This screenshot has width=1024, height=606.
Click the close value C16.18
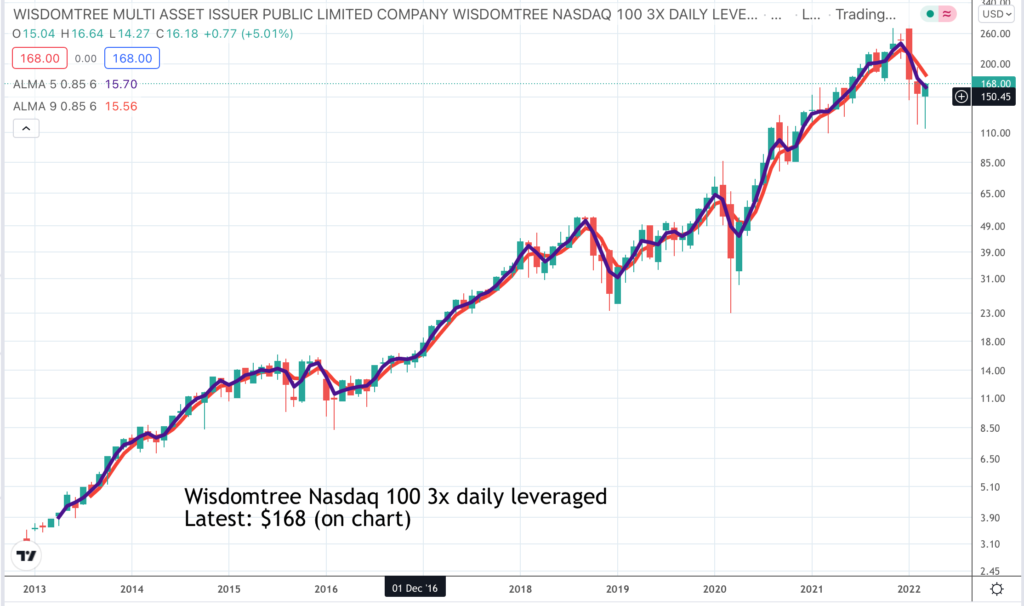177,34
